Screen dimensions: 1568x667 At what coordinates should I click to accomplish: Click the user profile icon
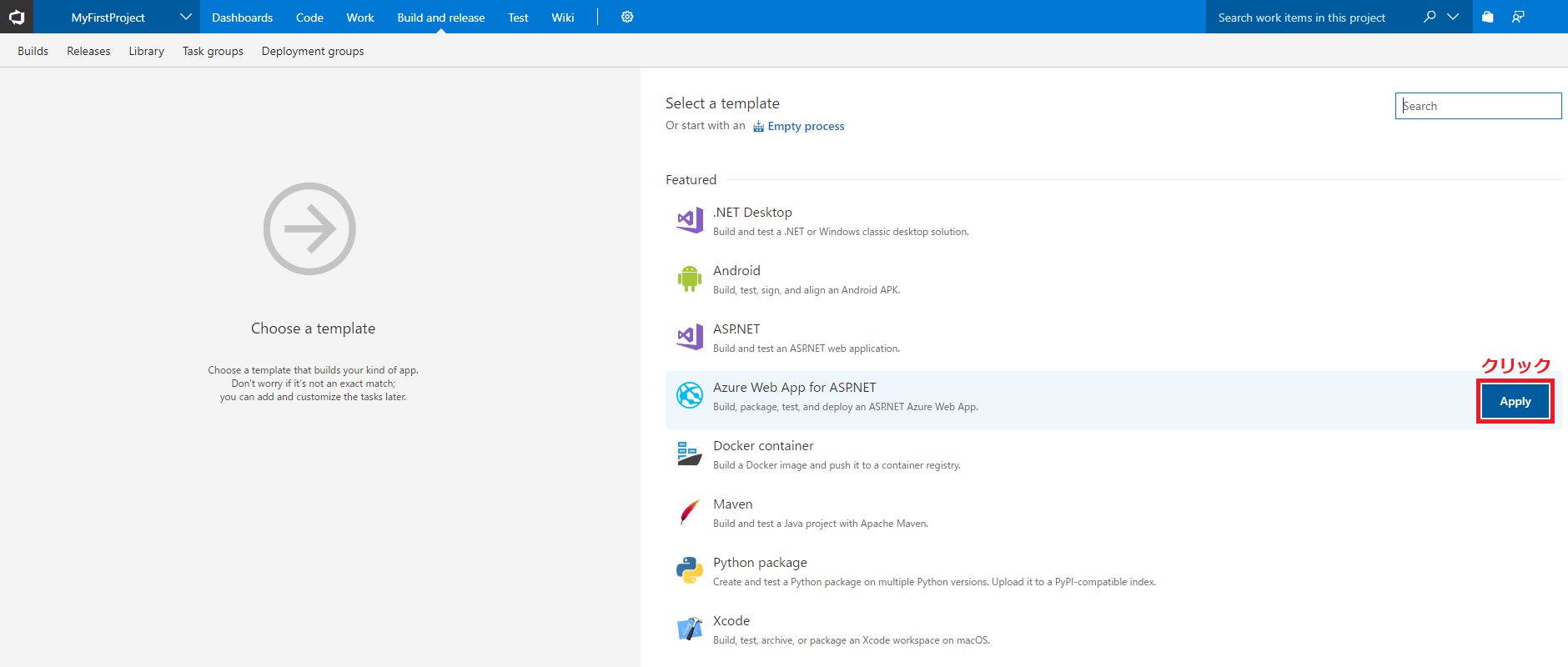[x=1518, y=17]
